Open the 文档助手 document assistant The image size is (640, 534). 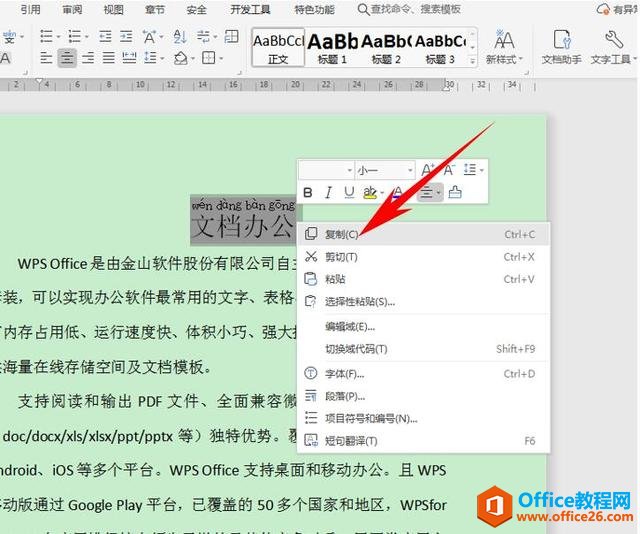(561, 47)
